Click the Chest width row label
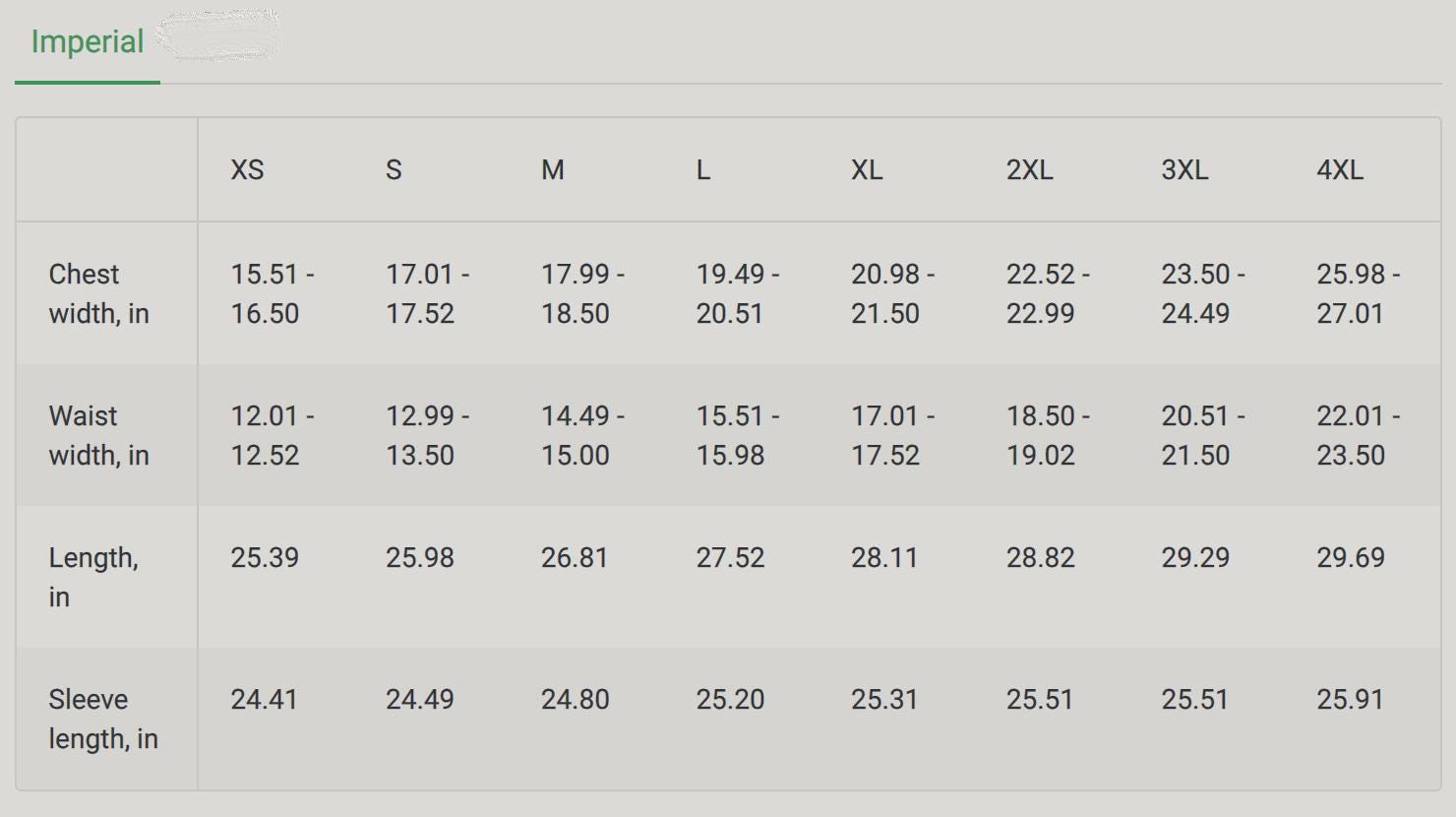The image size is (1456, 817). [x=98, y=293]
